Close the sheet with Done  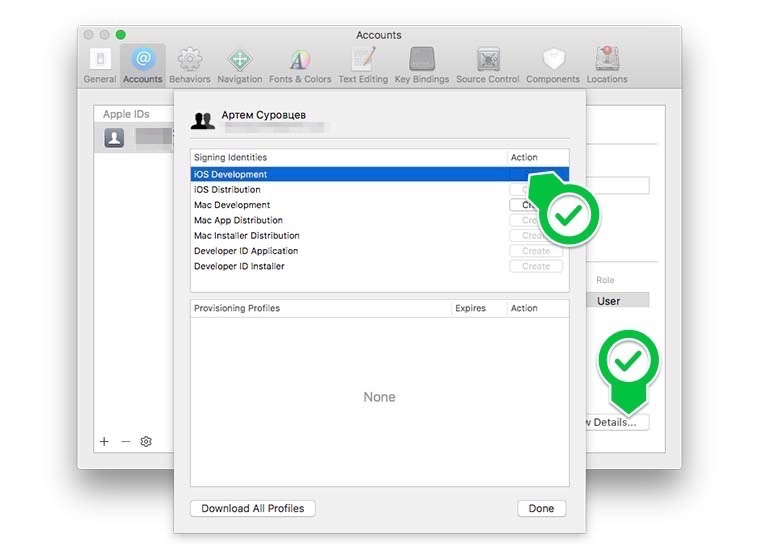pos(541,508)
